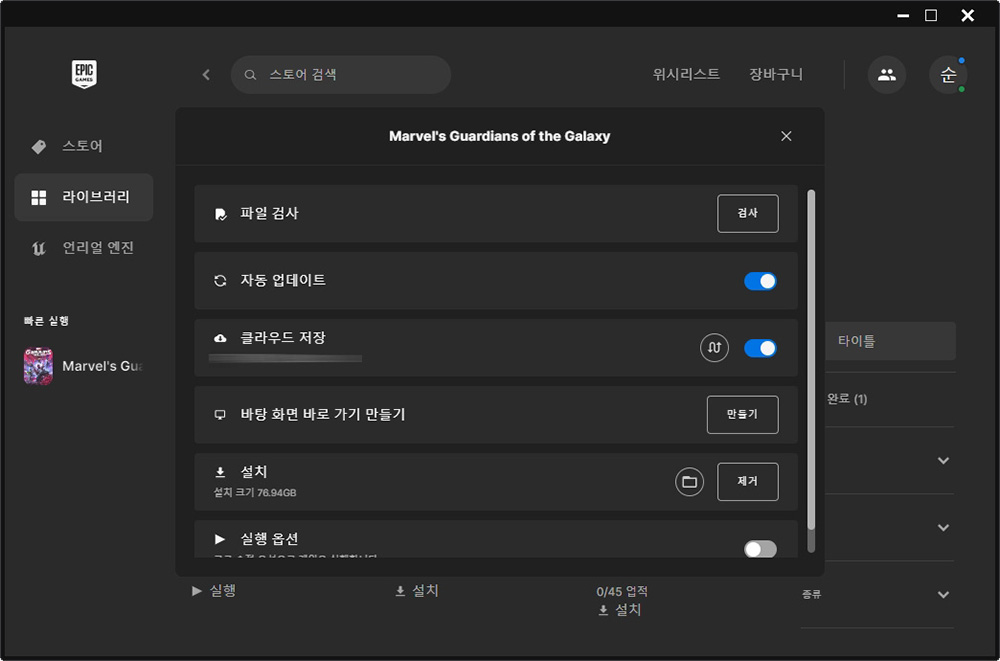1000x661 pixels.
Task: Click the 스토어 tag icon in sidebar
Action: pos(39,147)
